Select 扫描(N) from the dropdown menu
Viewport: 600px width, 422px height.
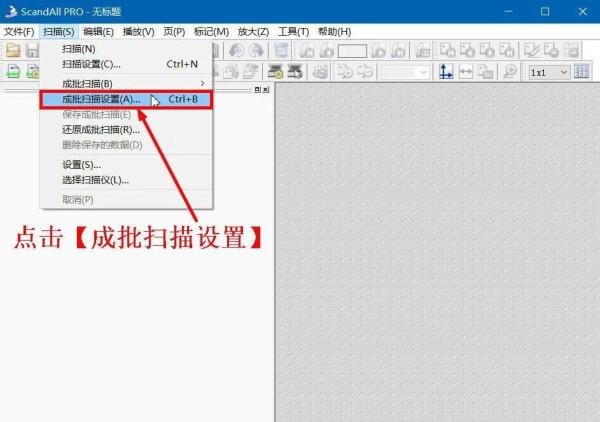tap(126, 49)
